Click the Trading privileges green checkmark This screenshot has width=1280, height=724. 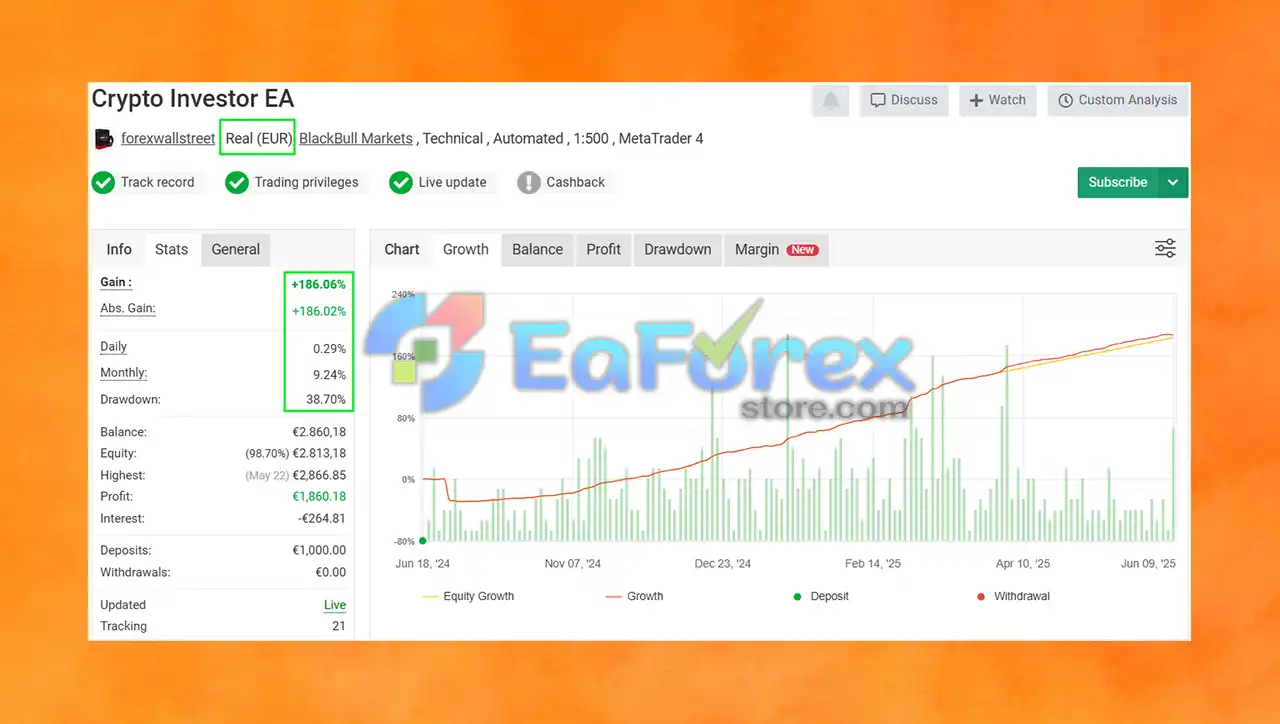pyautogui.click(x=237, y=182)
